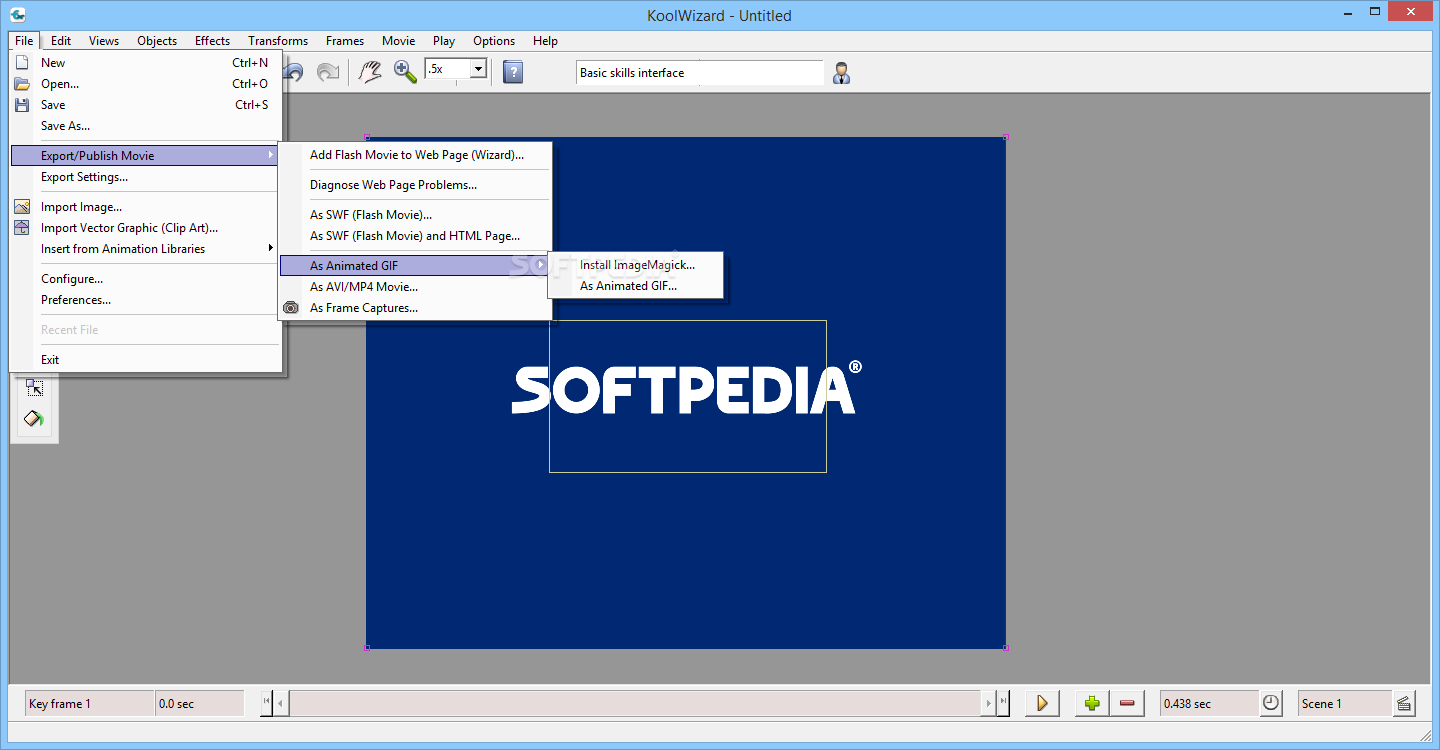Viewport: 1440px width, 750px height.
Task: Open the Export/Publish Movie submenu item
Action: click(x=146, y=156)
